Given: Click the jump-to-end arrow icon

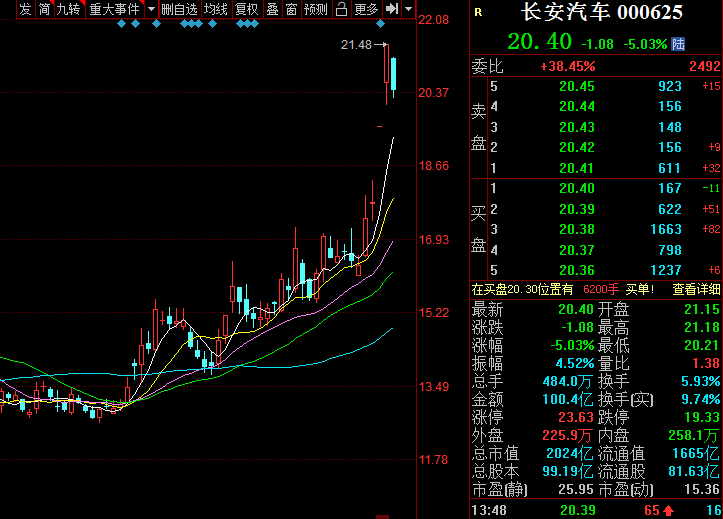Looking at the screenshot, I should (392, 9).
